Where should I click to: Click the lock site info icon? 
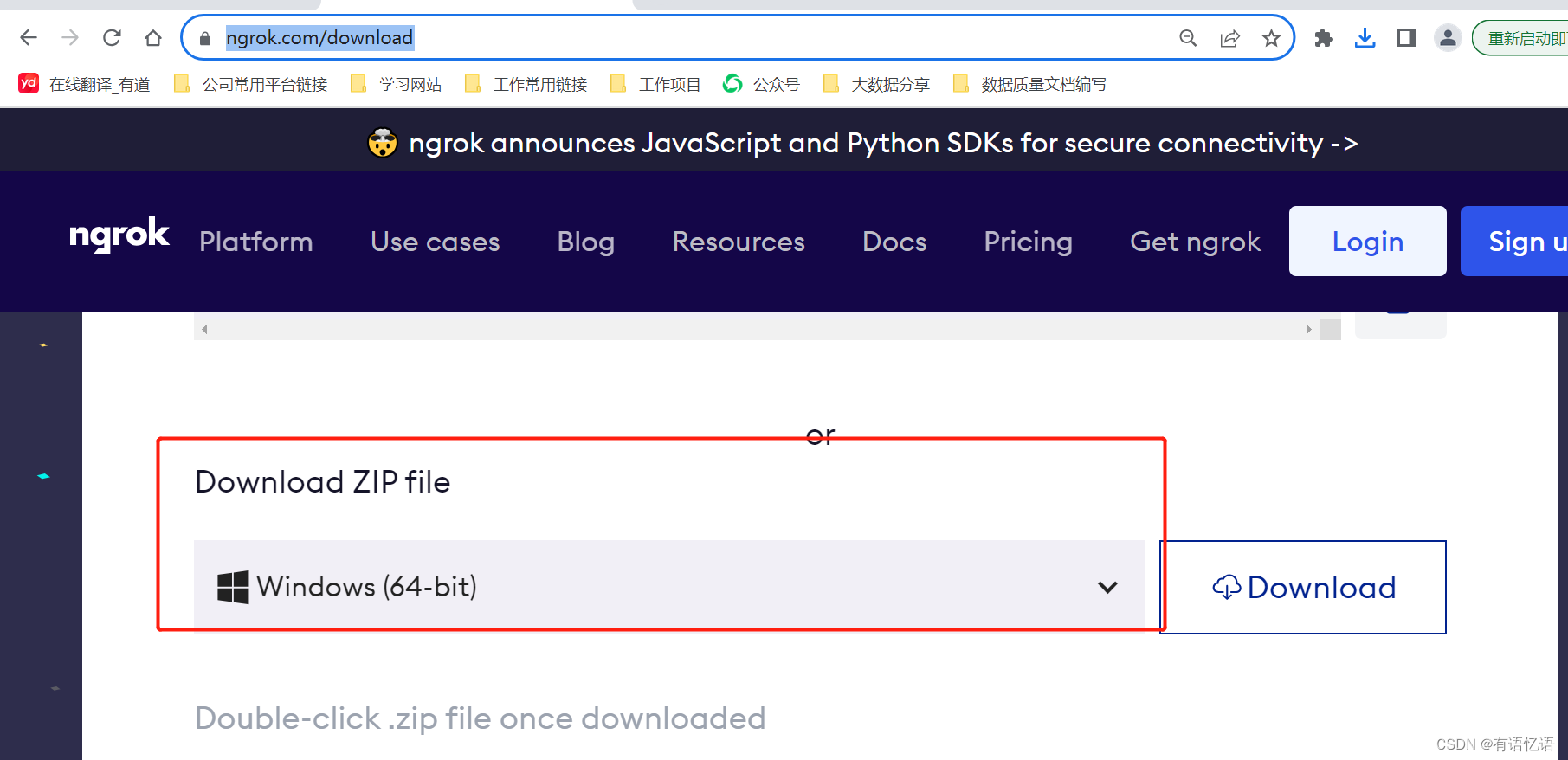[x=205, y=38]
